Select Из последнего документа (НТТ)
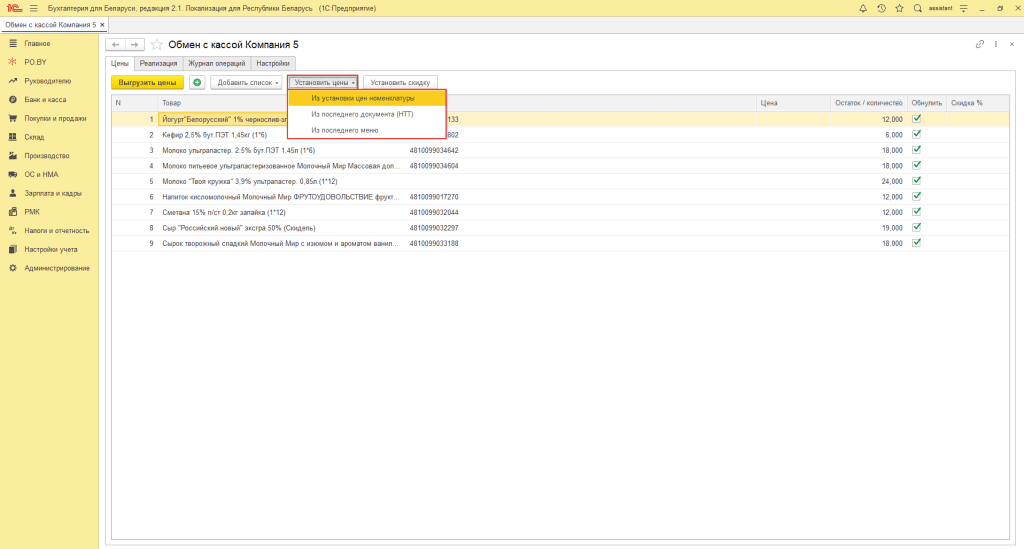This screenshot has height=549, width=1024. [366, 114]
